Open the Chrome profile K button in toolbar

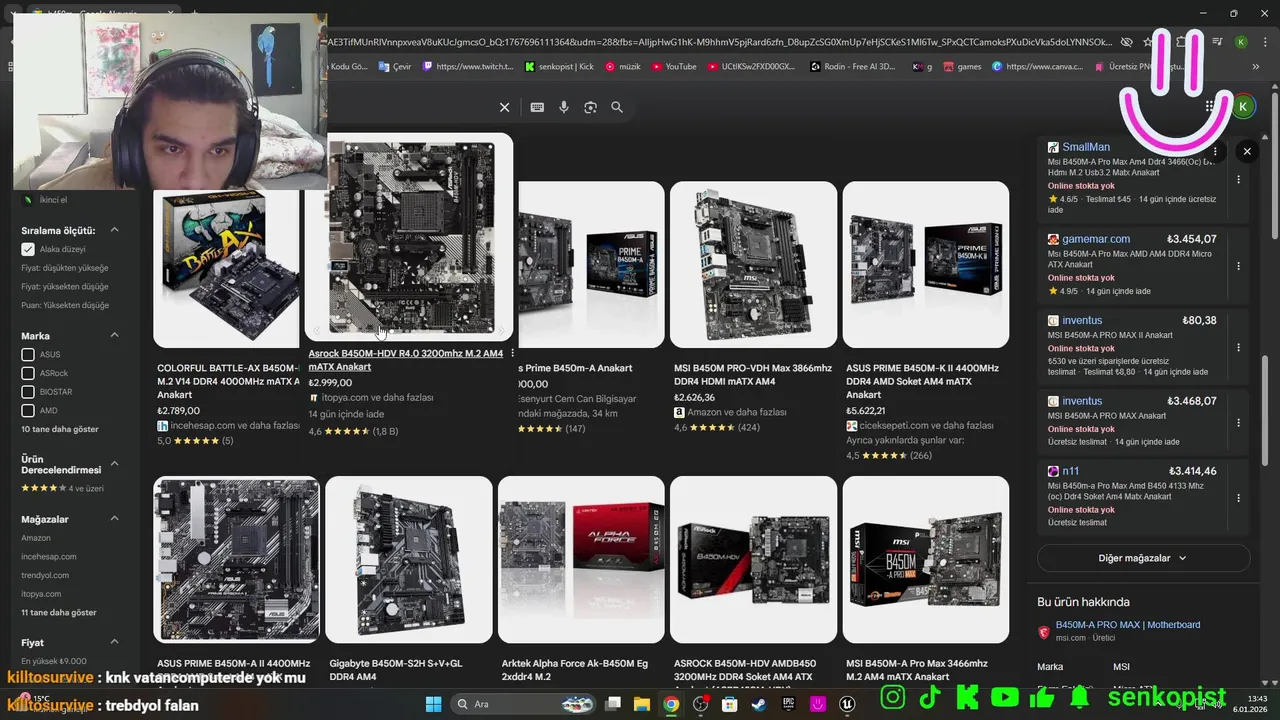1241,42
